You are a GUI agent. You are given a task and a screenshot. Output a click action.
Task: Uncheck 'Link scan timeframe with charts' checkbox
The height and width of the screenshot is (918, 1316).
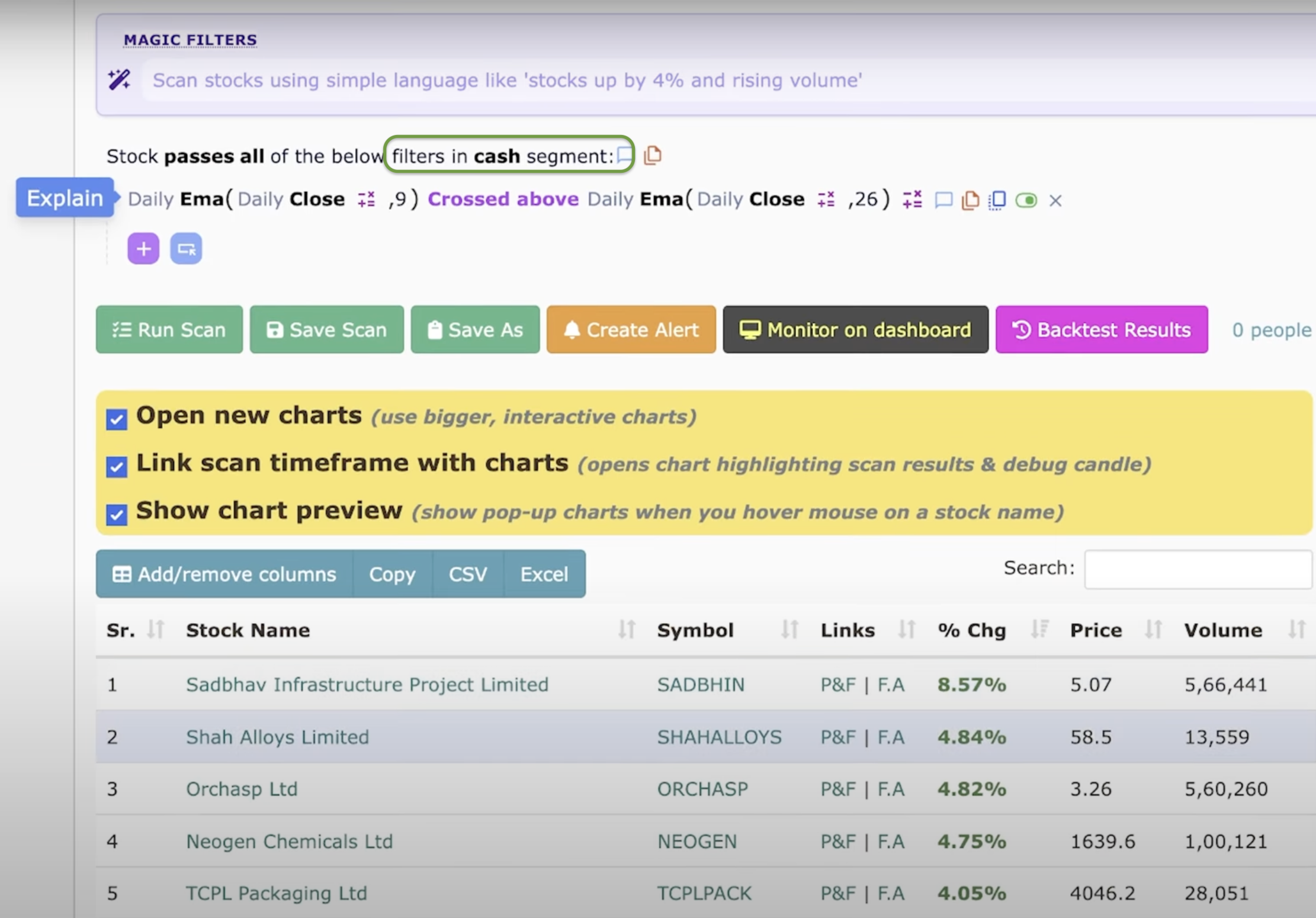[x=117, y=466]
